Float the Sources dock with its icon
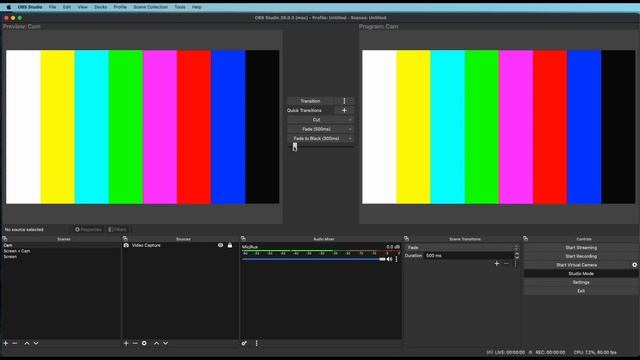The height and width of the screenshot is (360, 640). coord(125,239)
